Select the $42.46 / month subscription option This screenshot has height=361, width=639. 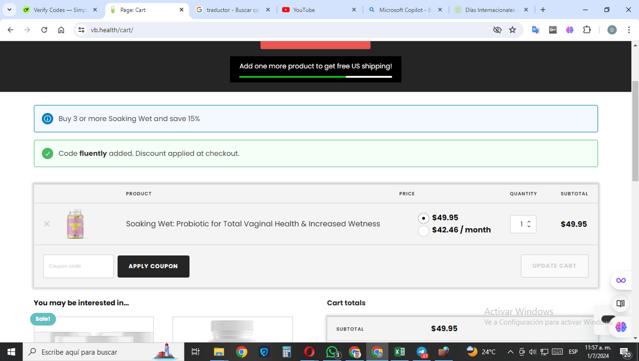(x=423, y=231)
